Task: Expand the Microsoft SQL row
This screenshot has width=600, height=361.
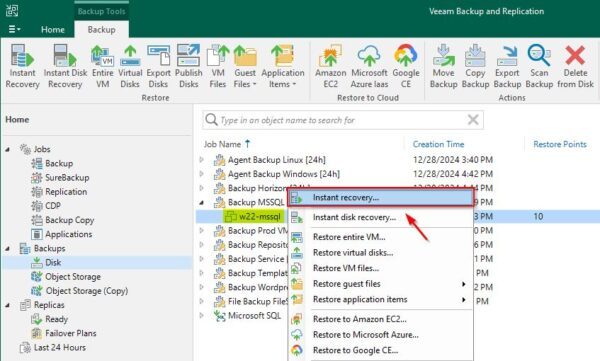Action: (202, 315)
